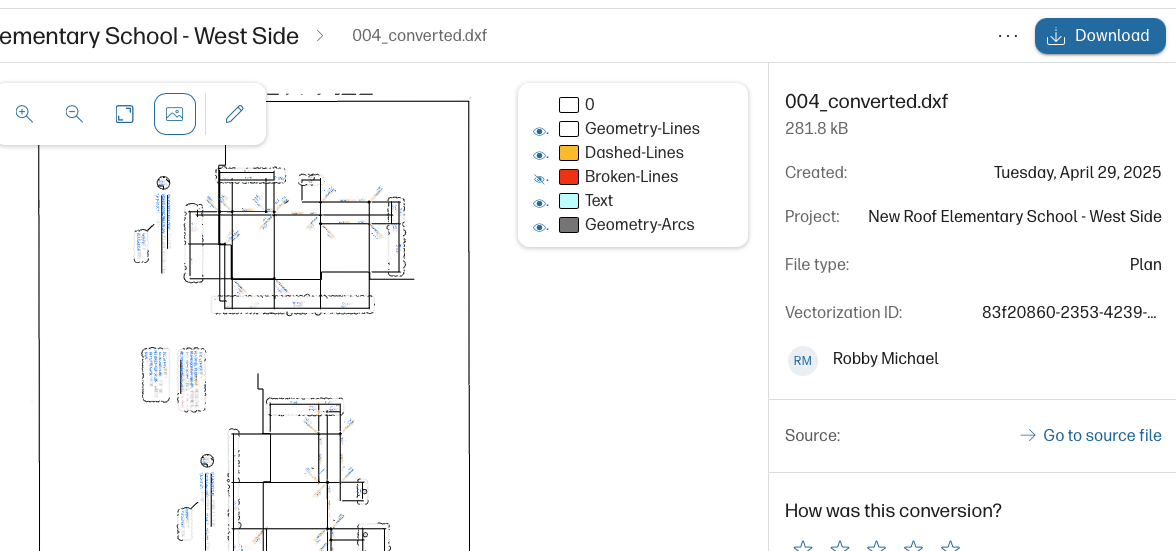Hide the Dashed-Lines layer

pos(540,155)
